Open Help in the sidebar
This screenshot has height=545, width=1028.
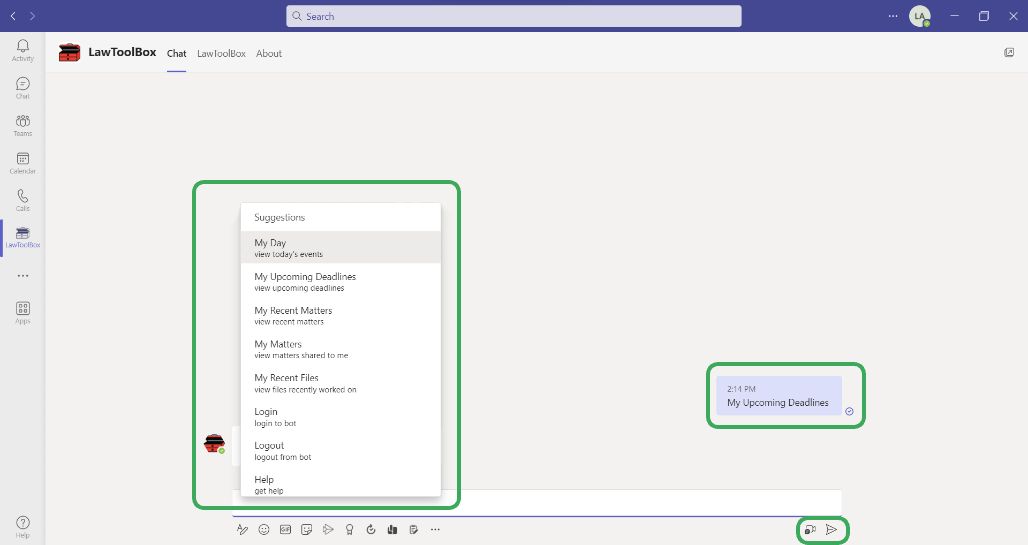(x=22, y=527)
